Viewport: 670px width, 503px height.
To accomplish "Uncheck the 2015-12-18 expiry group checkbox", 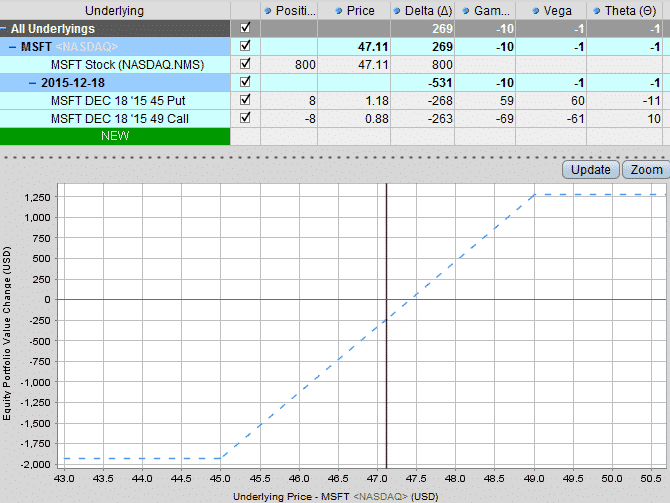I will coord(245,82).
